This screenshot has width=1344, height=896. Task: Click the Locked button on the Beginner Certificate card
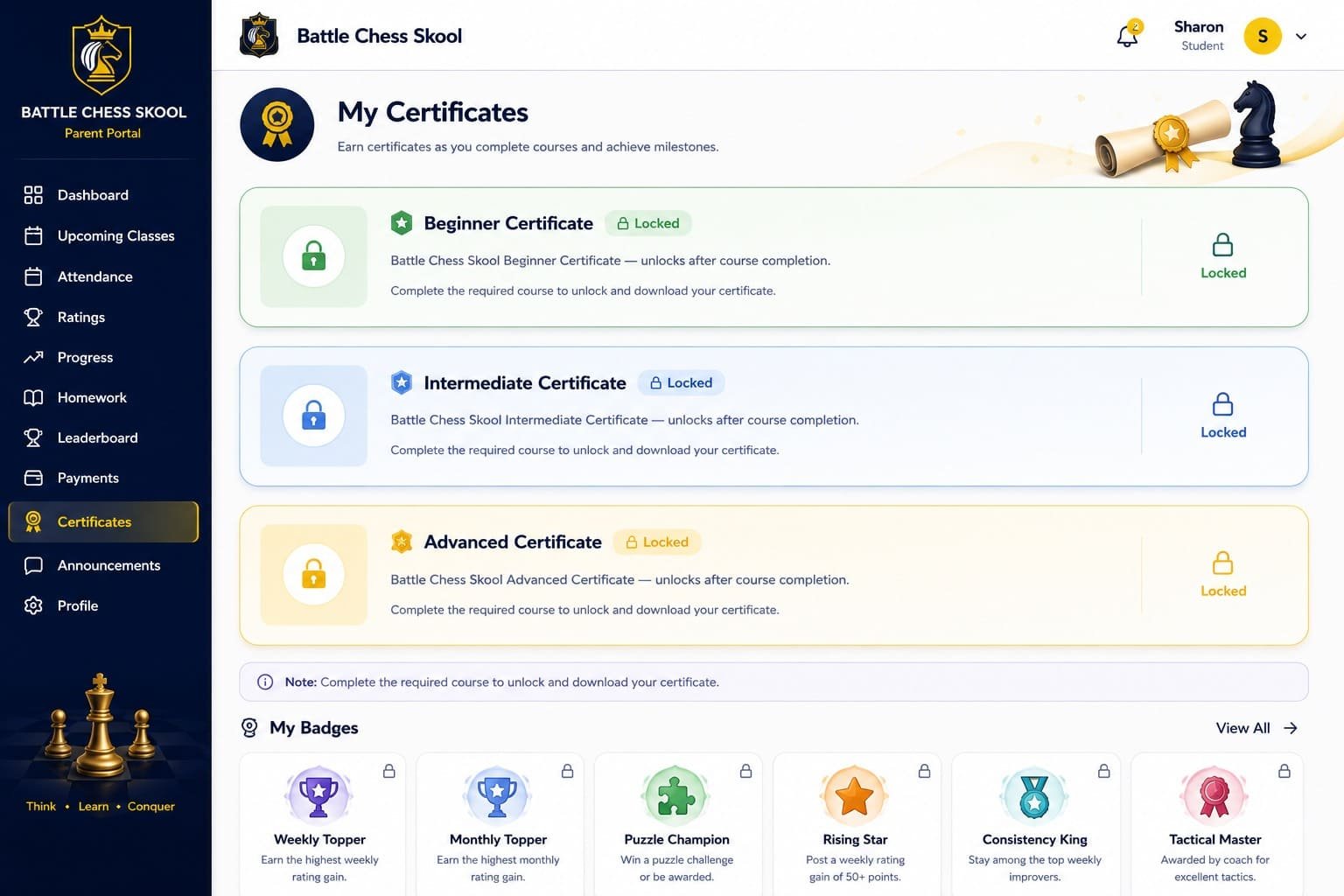(1223, 256)
